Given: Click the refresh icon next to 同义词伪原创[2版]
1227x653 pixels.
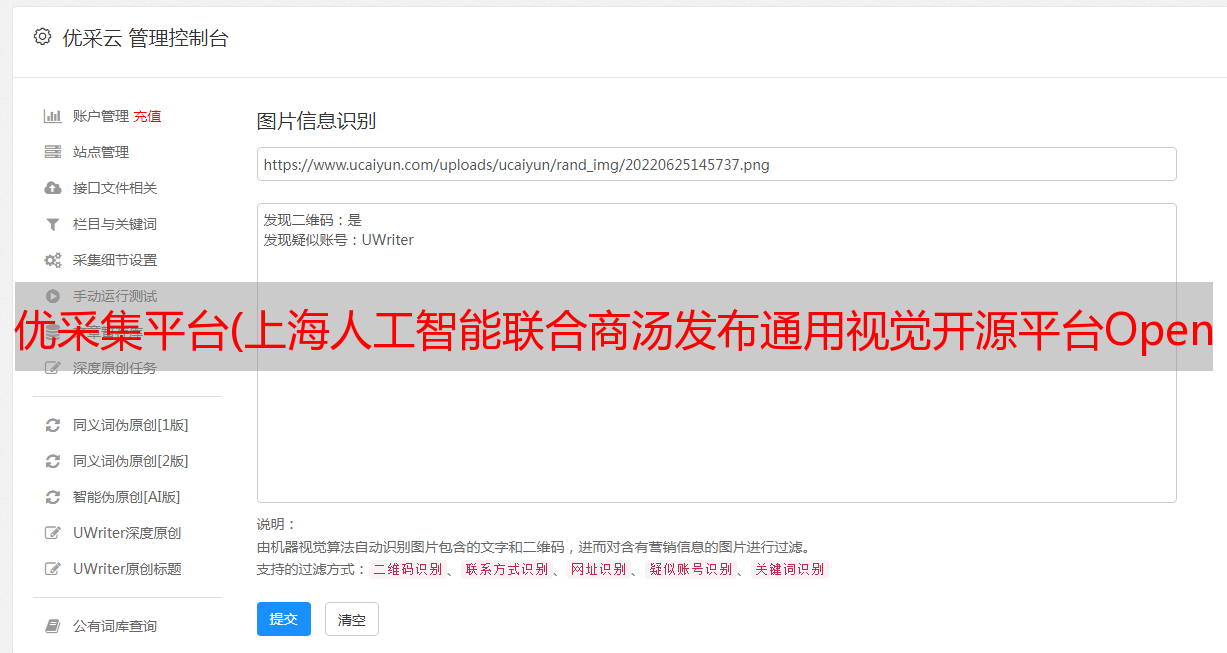Looking at the screenshot, I should point(53,461).
